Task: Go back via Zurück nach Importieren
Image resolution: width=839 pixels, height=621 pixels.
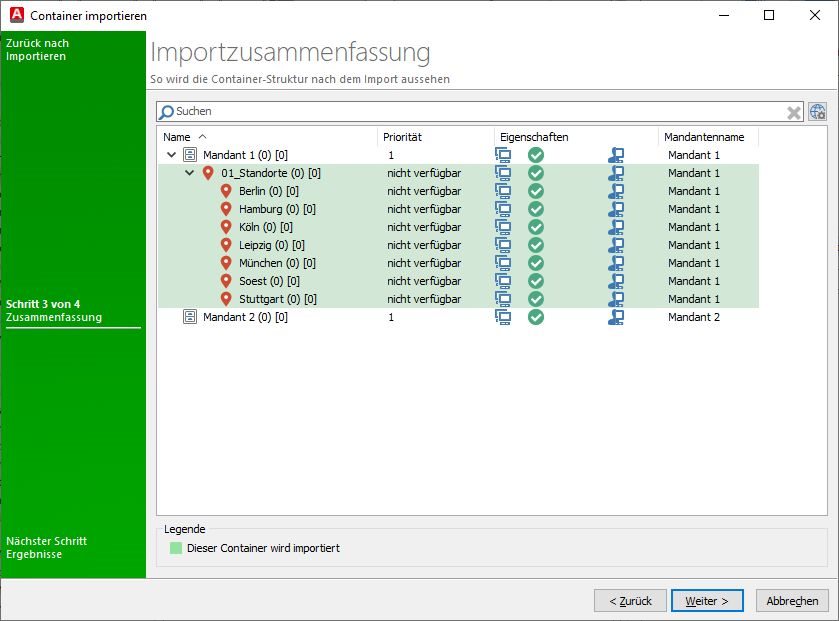Action: click(36, 50)
